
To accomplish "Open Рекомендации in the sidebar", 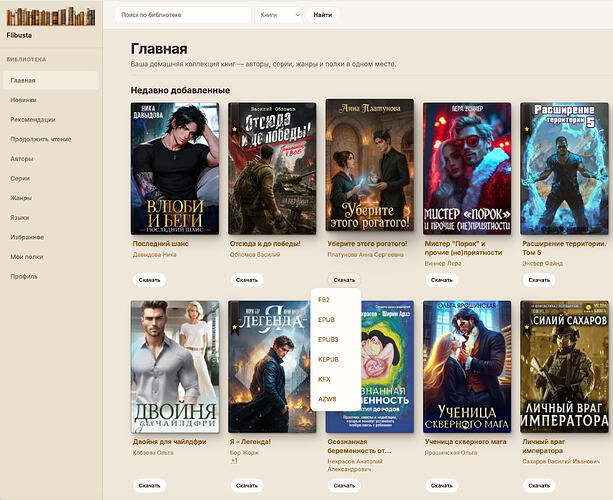I will click(x=51, y=120).
